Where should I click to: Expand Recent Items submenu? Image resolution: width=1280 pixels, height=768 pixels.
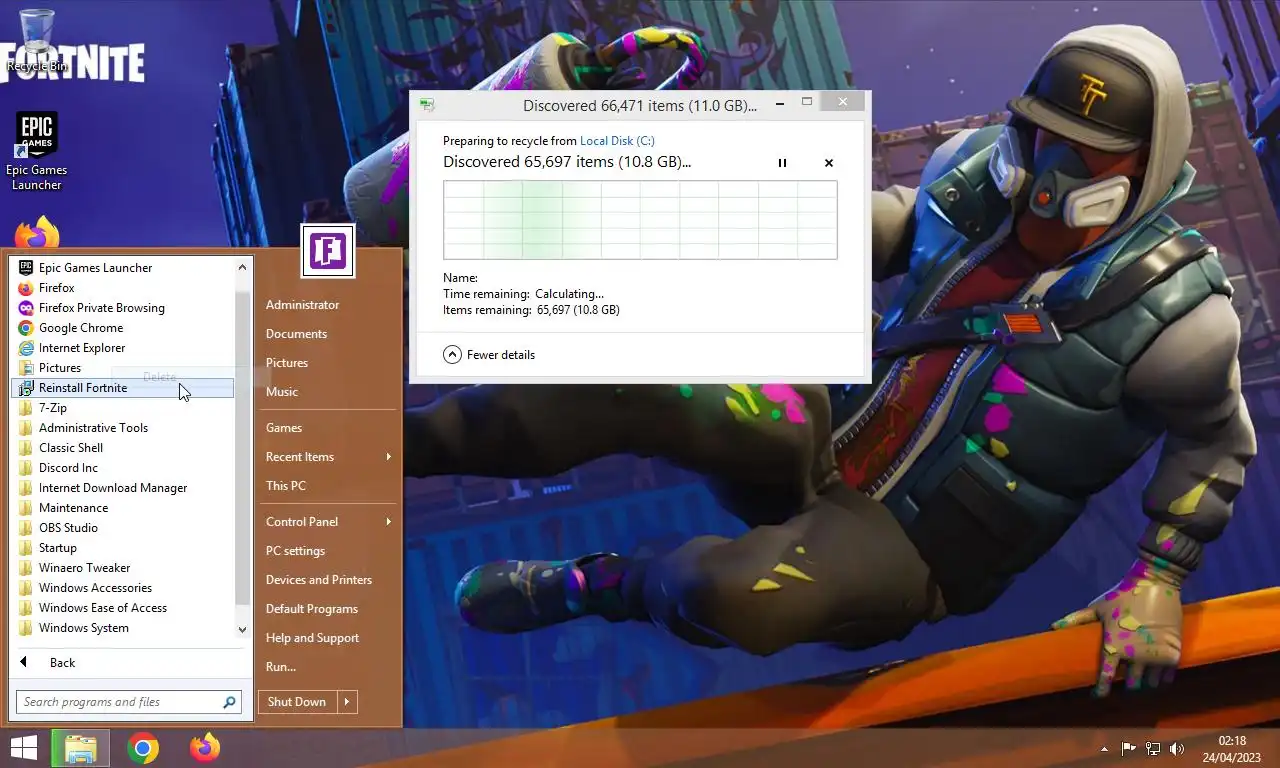(328, 456)
